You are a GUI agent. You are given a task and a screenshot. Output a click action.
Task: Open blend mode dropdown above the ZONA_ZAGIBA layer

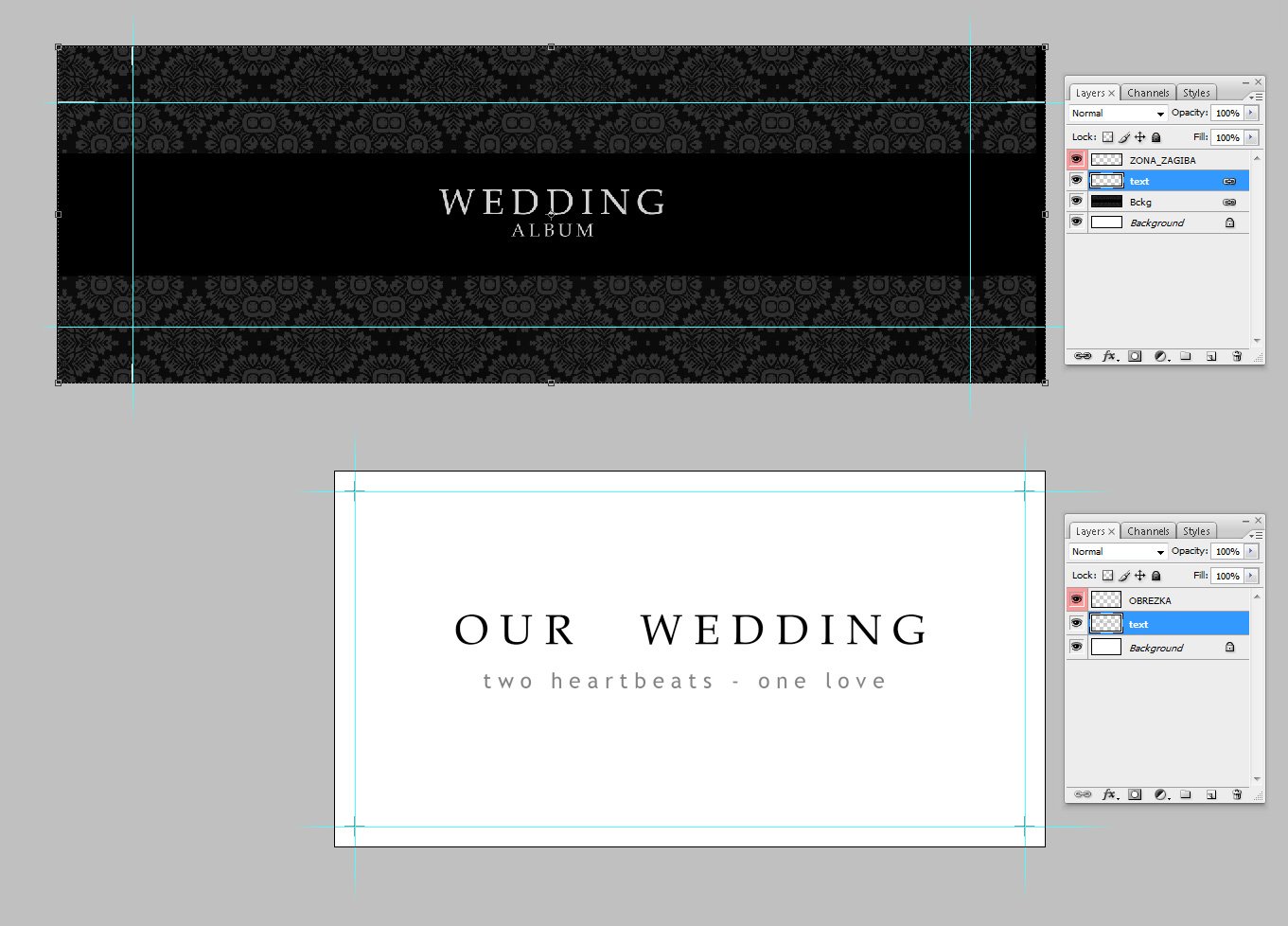pos(1118,113)
